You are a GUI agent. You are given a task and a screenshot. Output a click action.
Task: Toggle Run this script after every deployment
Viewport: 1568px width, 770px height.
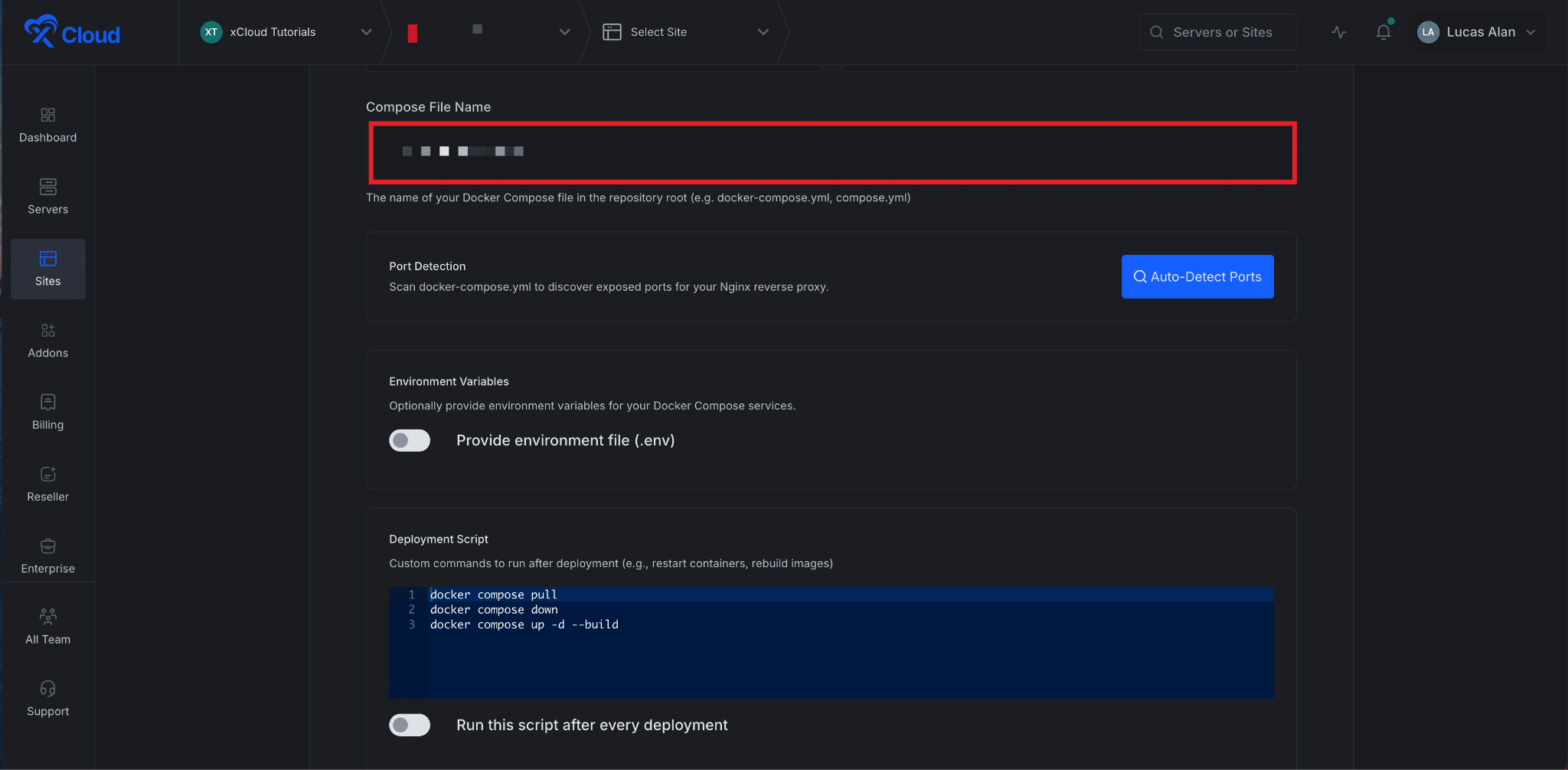click(410, 725)
